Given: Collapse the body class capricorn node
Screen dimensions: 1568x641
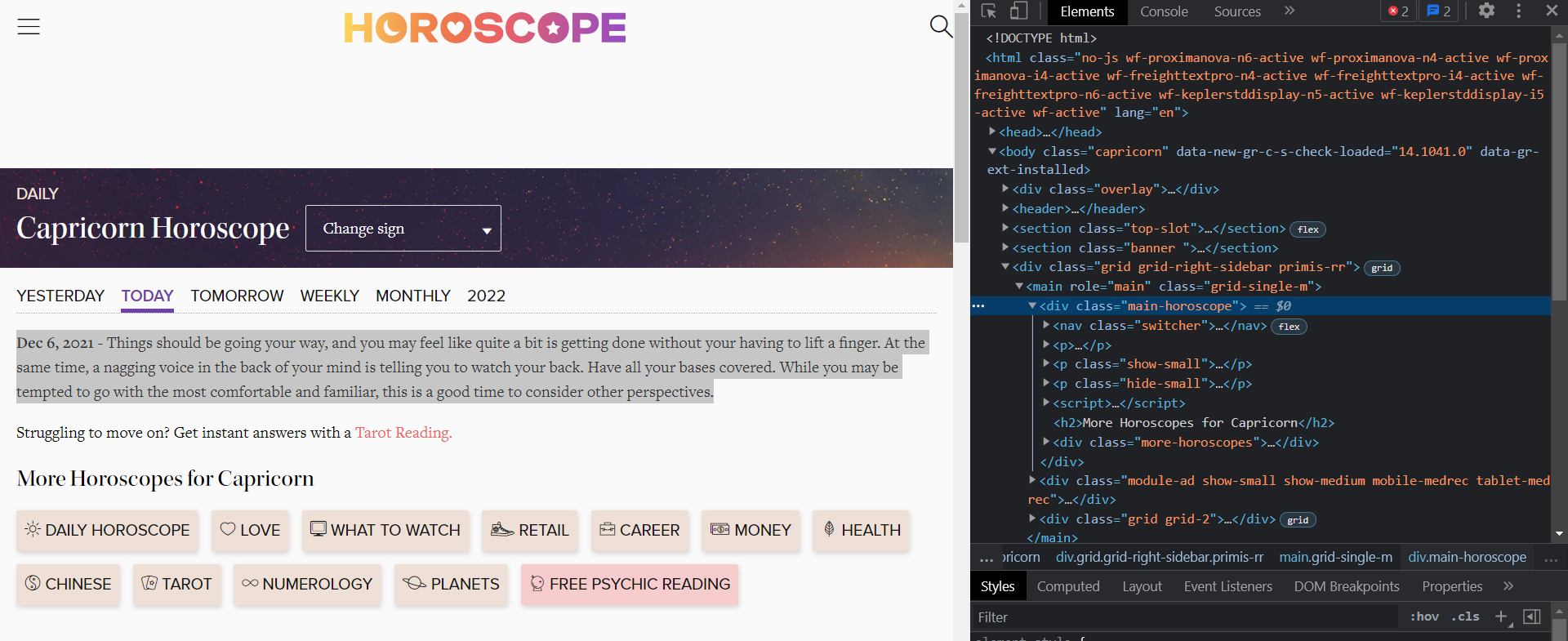Looking at the screenshot, I should tap(992, 151).
